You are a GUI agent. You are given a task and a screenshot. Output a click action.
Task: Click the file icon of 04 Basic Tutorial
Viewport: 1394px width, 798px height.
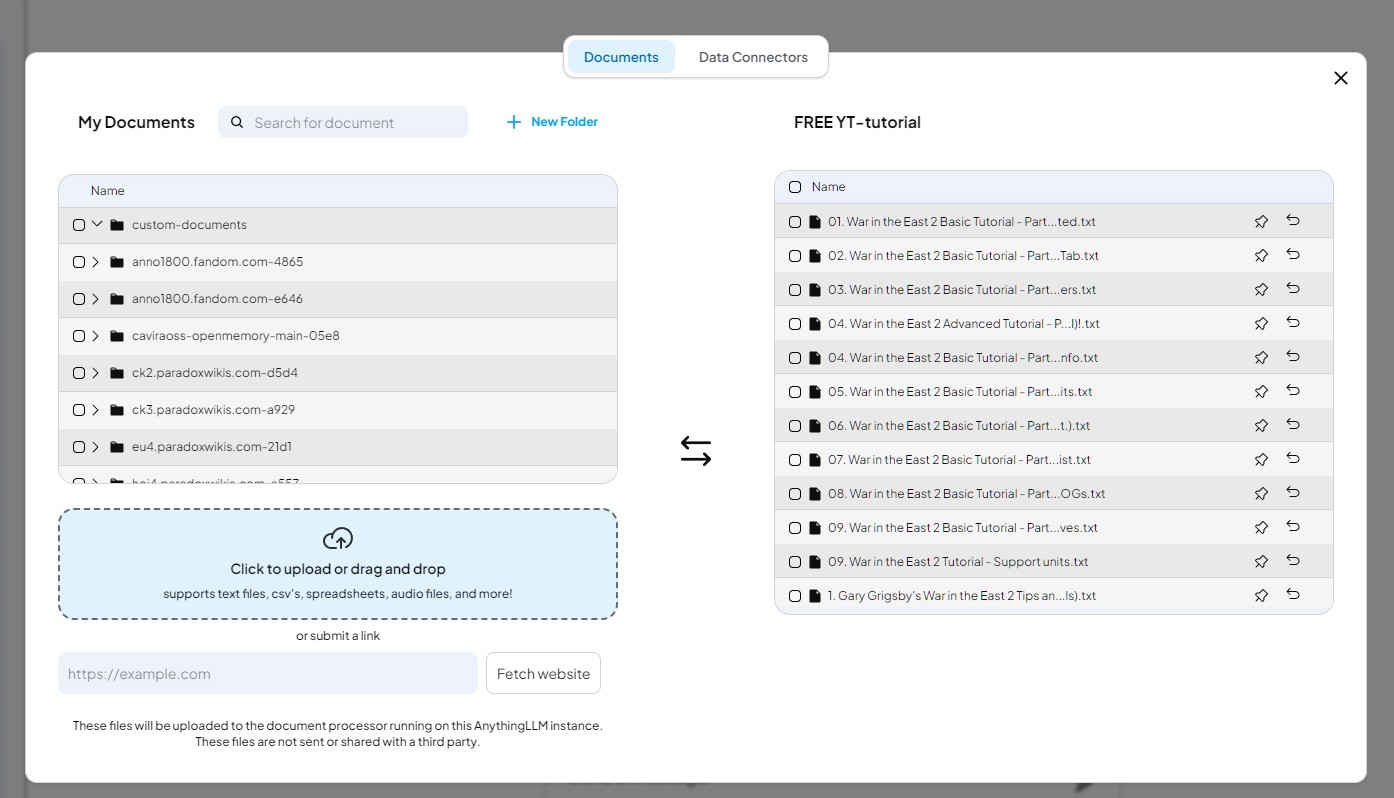(815, 358)
